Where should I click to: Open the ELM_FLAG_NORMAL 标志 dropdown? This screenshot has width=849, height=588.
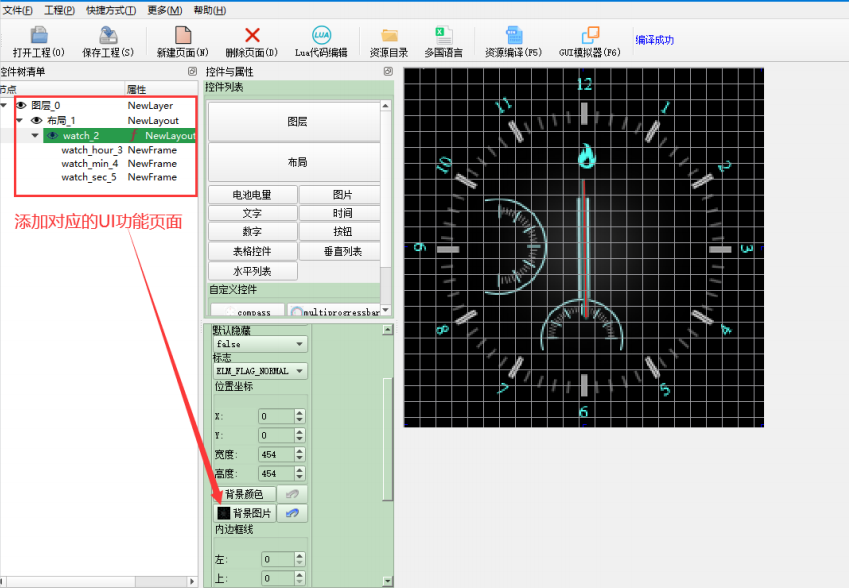[x=260, y=371]
